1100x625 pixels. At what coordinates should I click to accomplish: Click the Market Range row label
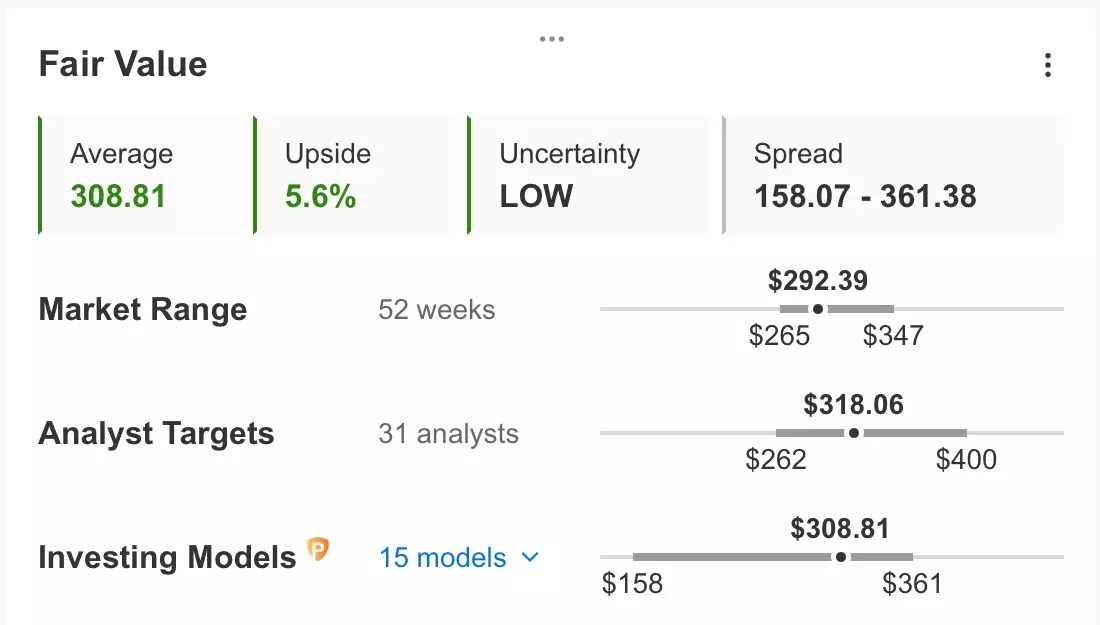[143, 309]
